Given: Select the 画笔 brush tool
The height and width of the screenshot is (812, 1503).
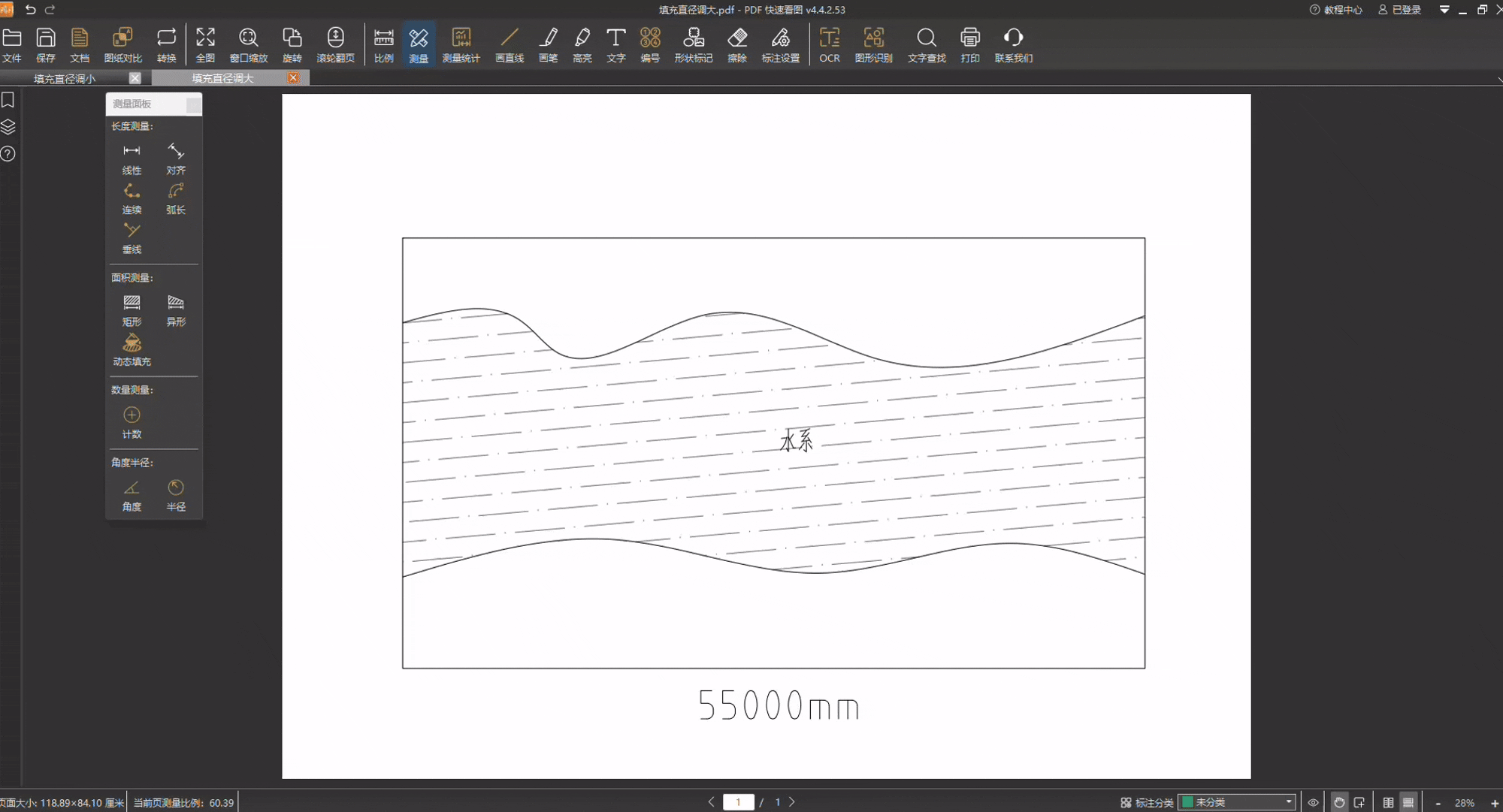Looking at the screenshot, I should pos(549,44).
